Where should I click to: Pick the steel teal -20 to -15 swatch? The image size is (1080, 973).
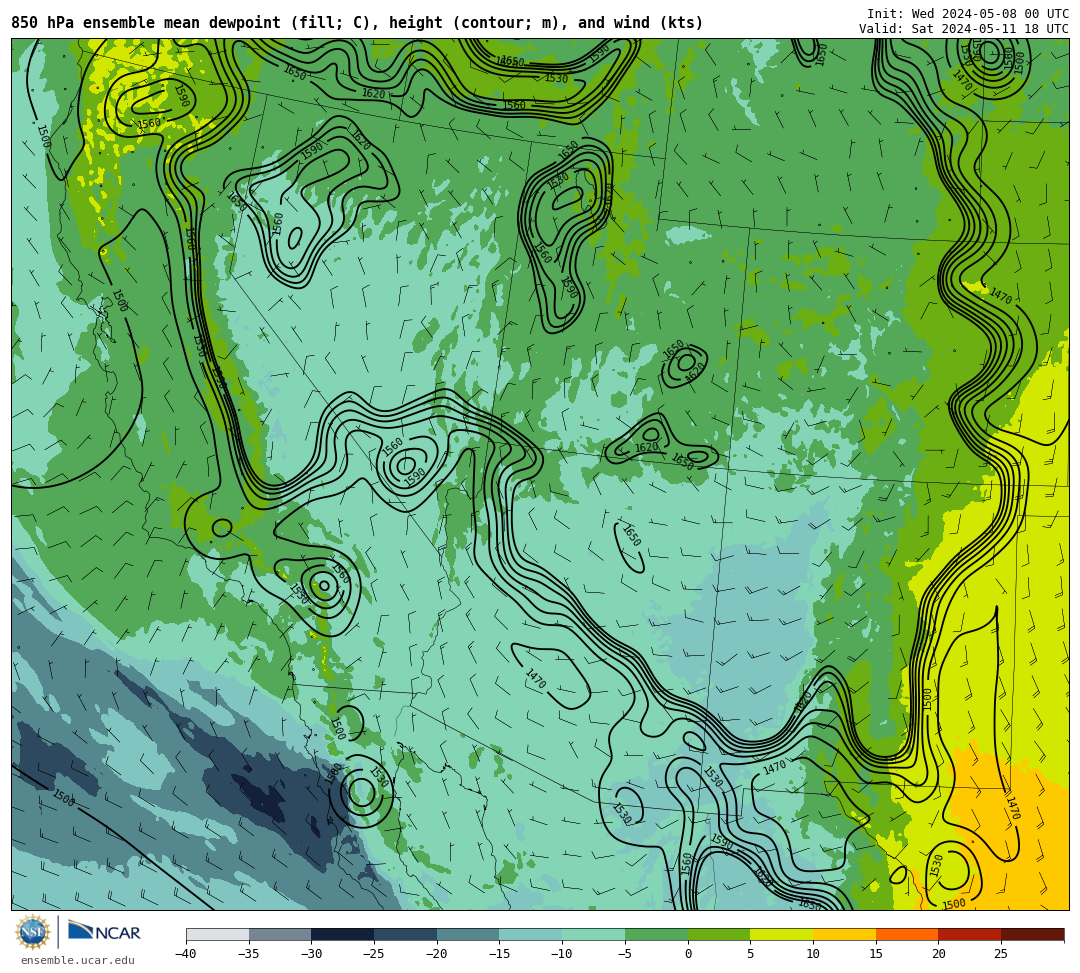point(468,934)
